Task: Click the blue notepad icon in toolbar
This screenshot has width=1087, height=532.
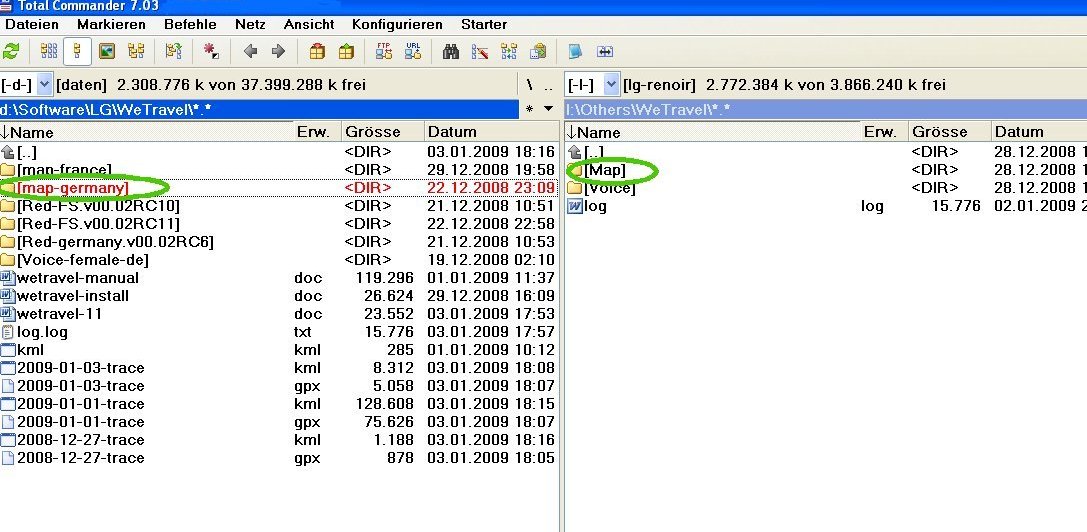Action: 575,51
